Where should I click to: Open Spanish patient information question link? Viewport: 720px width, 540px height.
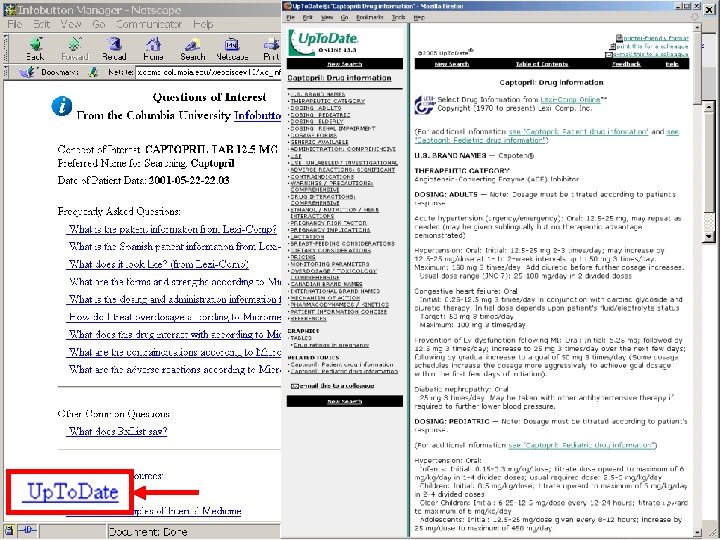point(174,247)
